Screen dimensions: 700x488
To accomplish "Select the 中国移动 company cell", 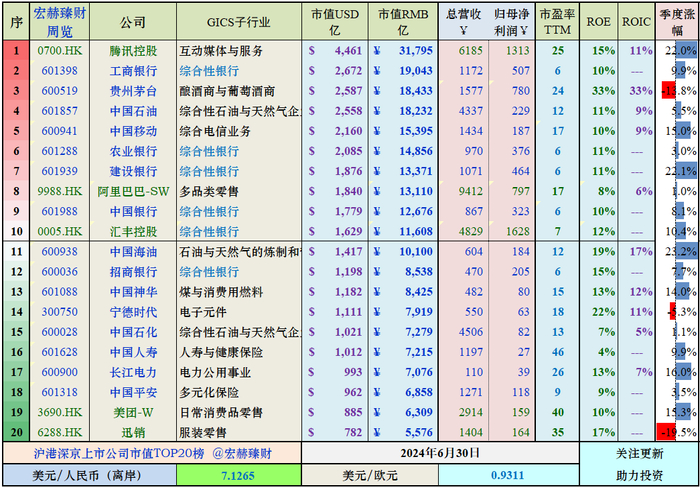I will pyautogui.click(x=133, y=131).
